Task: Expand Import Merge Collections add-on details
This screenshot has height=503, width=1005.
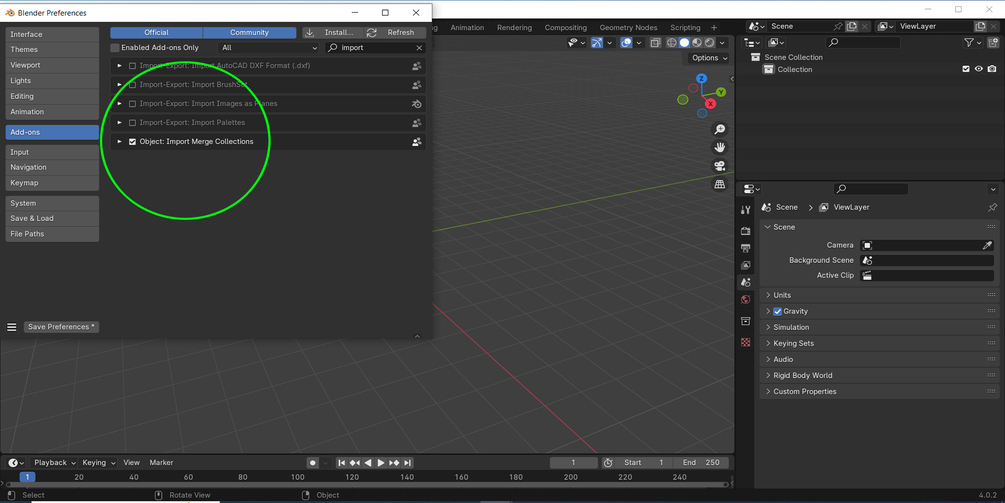Action: point(119,142)
